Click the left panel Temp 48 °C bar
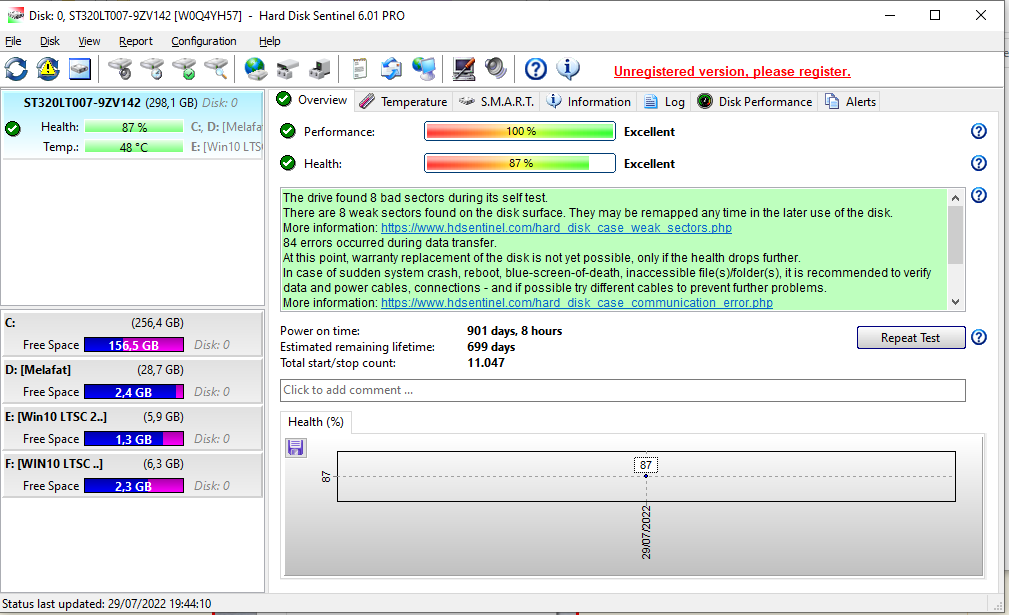Screen dimensions: 1009x615 pyautogui.click(x=134, y=147)
